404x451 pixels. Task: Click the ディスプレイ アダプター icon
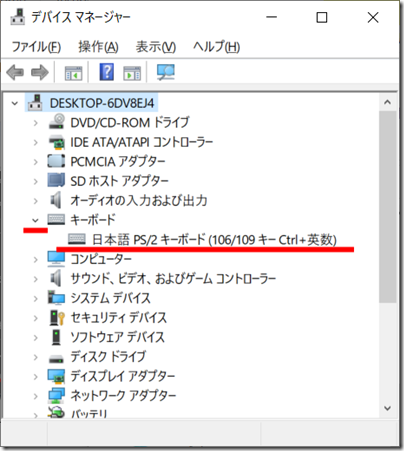(56, 376)
